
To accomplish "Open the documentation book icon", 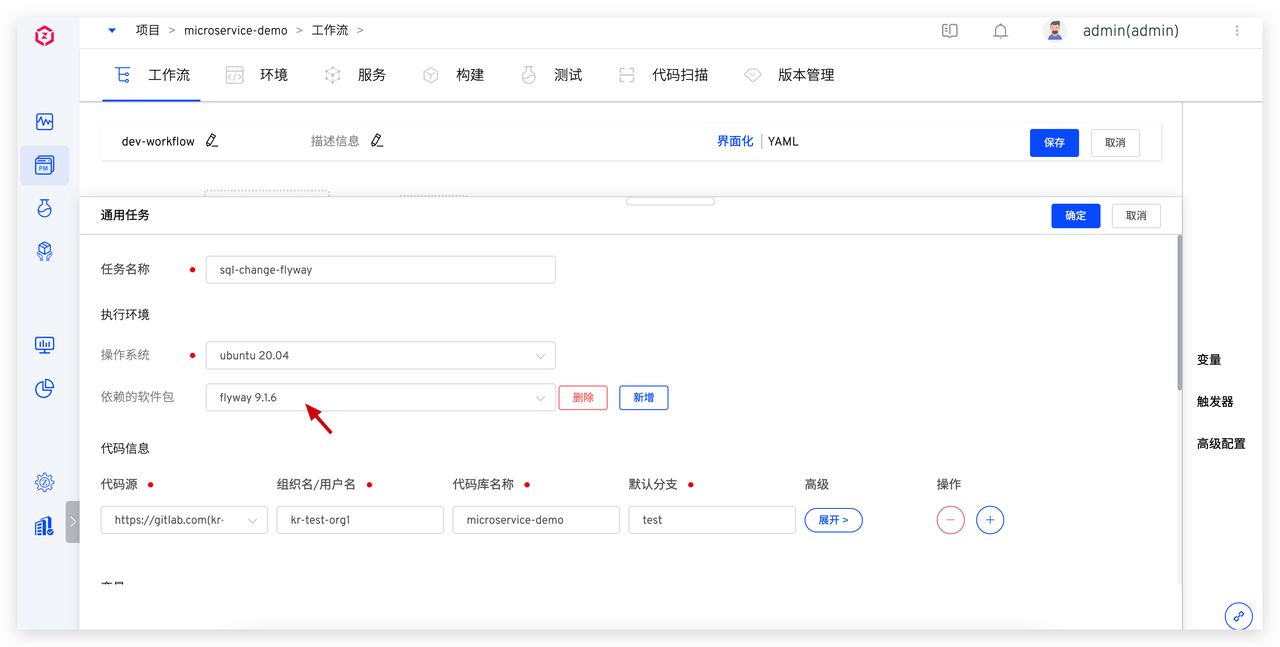I will (950, 31).
